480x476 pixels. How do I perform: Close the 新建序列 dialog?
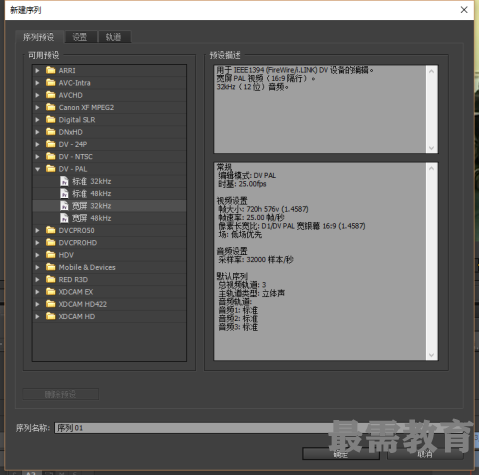pyautogui.click(x=464, y=10)
